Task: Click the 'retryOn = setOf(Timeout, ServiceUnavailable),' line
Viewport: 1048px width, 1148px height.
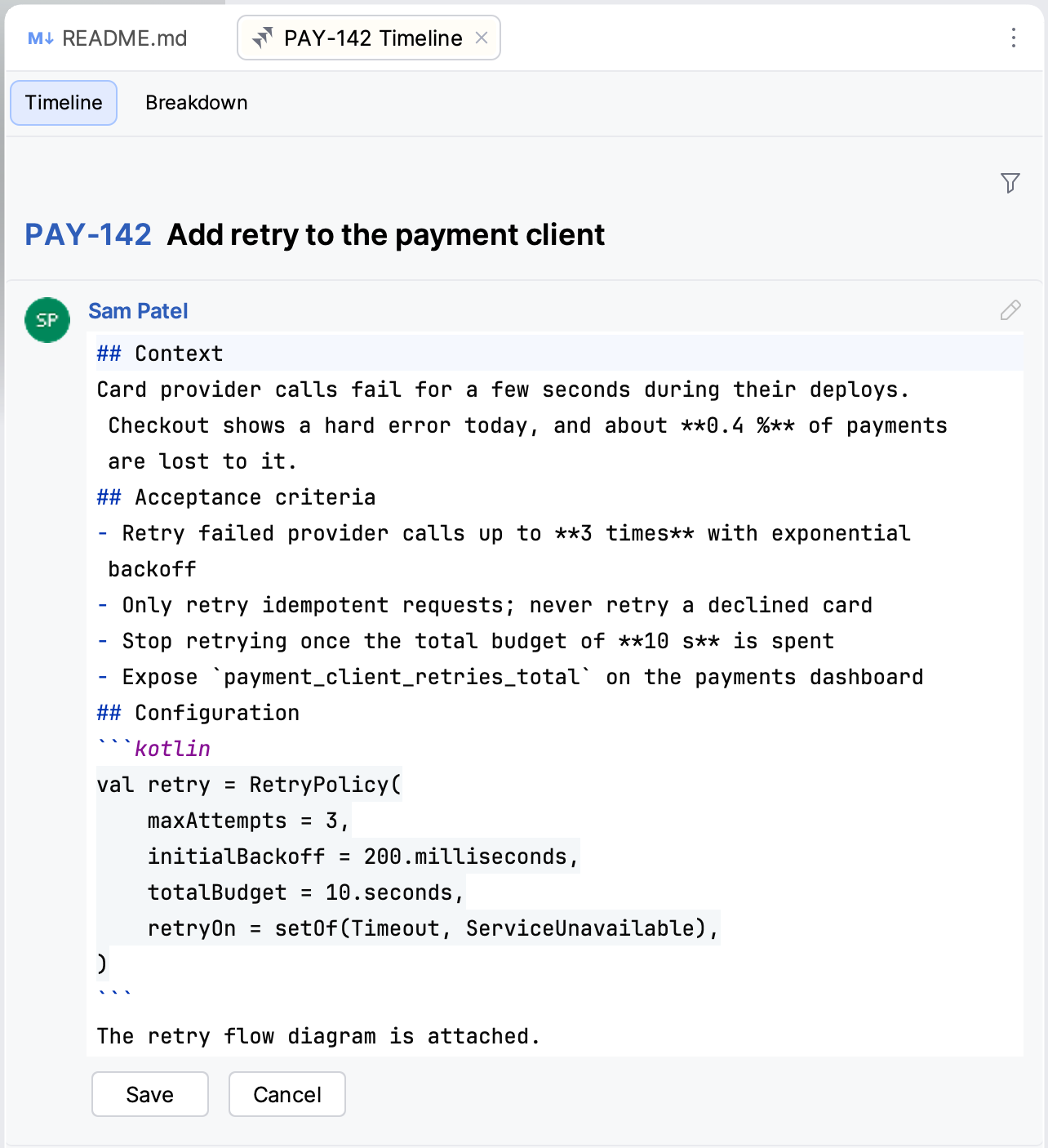Action: pos(433,928)
